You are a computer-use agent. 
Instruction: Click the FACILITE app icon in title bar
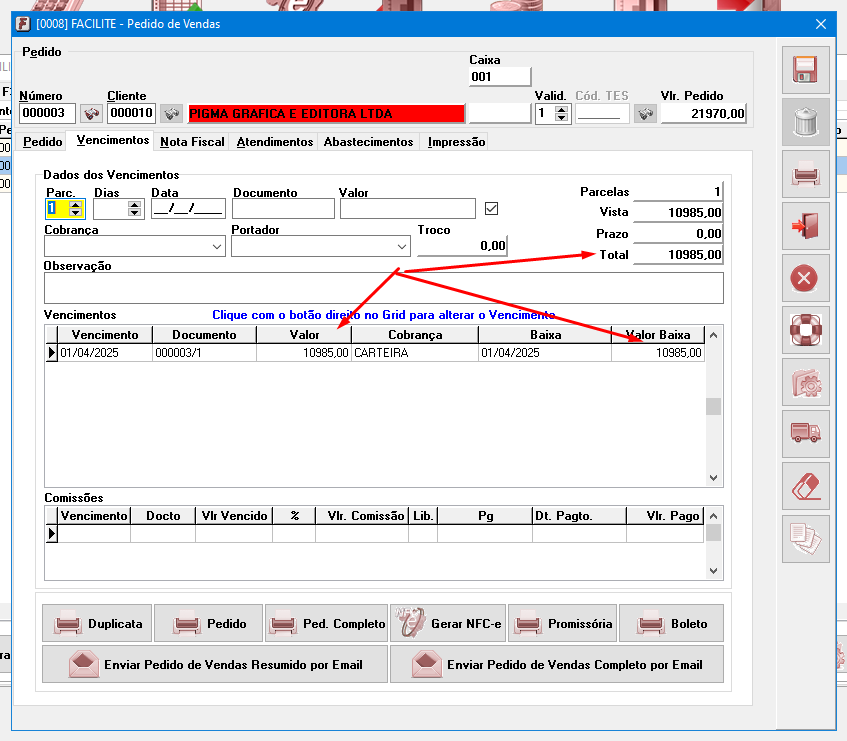click(23, 24)
